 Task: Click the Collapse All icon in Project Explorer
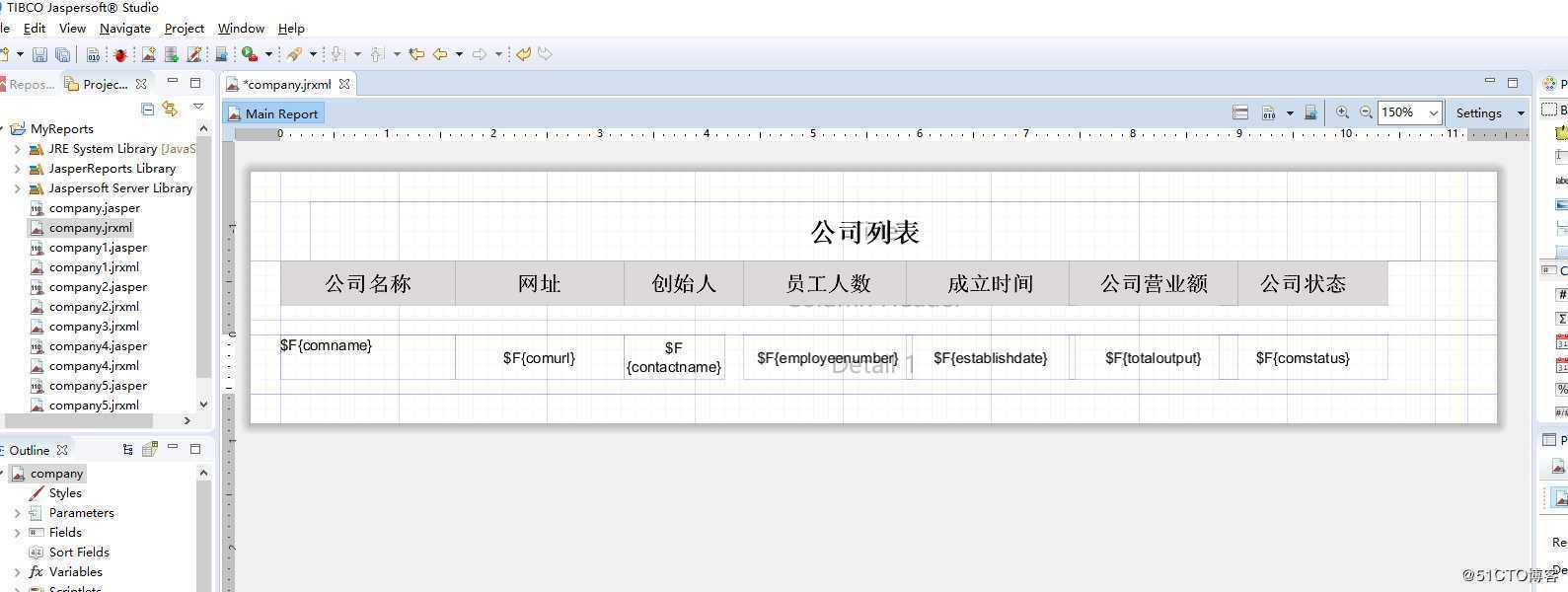coord(148,109)
